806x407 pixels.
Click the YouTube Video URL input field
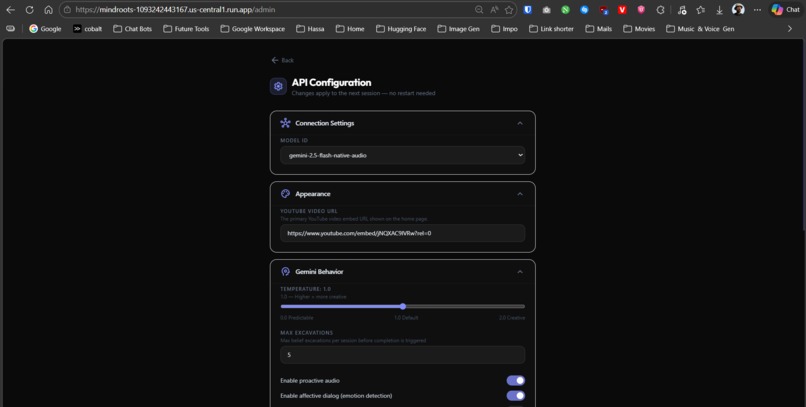point(402,233)
